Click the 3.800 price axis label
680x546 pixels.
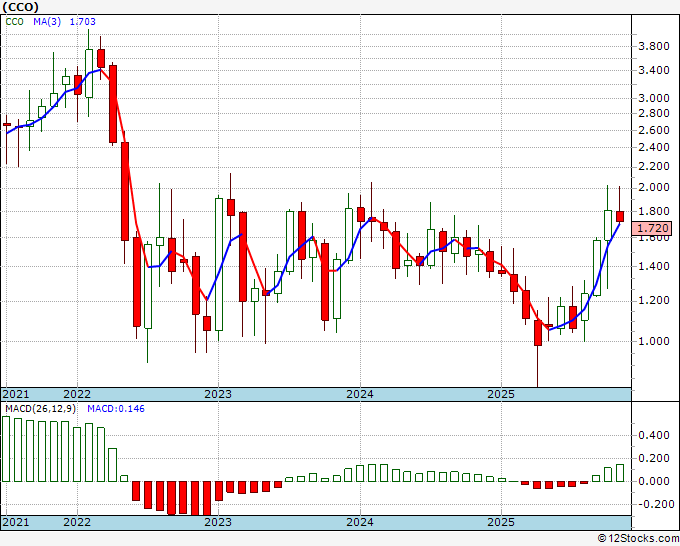(654, 46)
